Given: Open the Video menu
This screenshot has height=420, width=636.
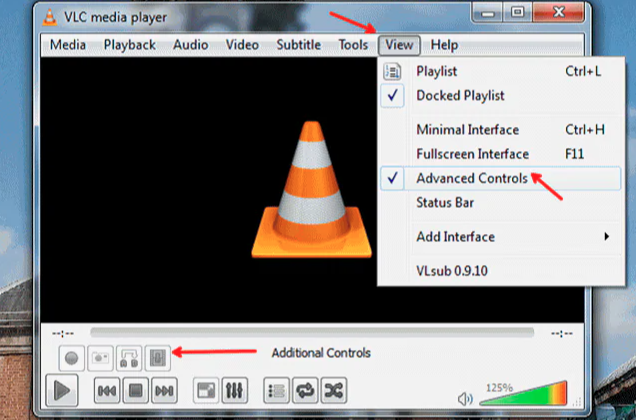Looking at the screenshot, I should pos(242,45).
